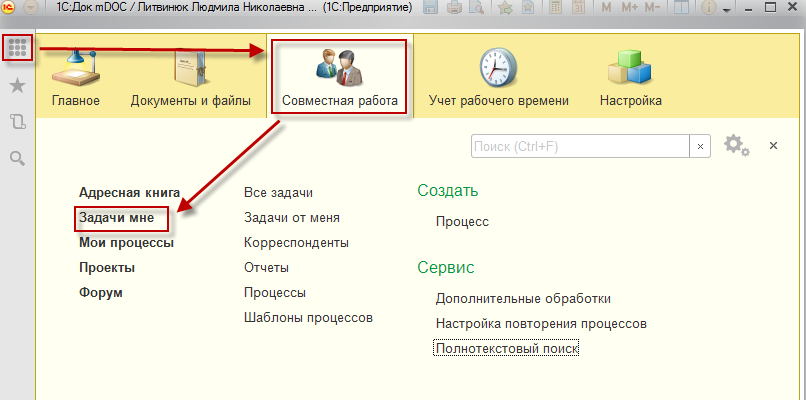The image size is (806, 400).
Task: Click the printer icon in title bar
Action: pyautogui.click(x=454, y=9)
